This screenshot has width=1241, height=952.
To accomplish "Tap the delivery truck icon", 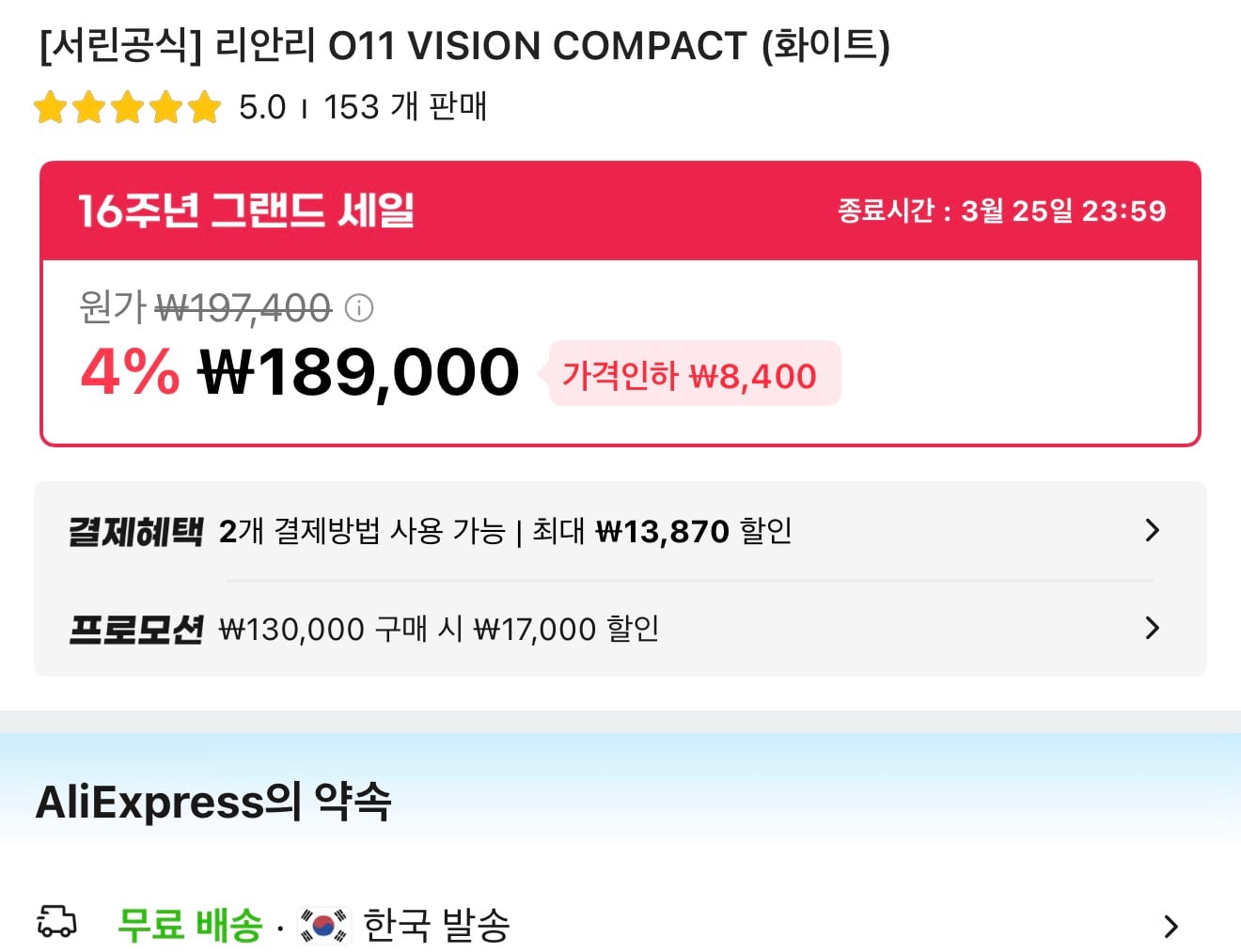I will [56, 922].
